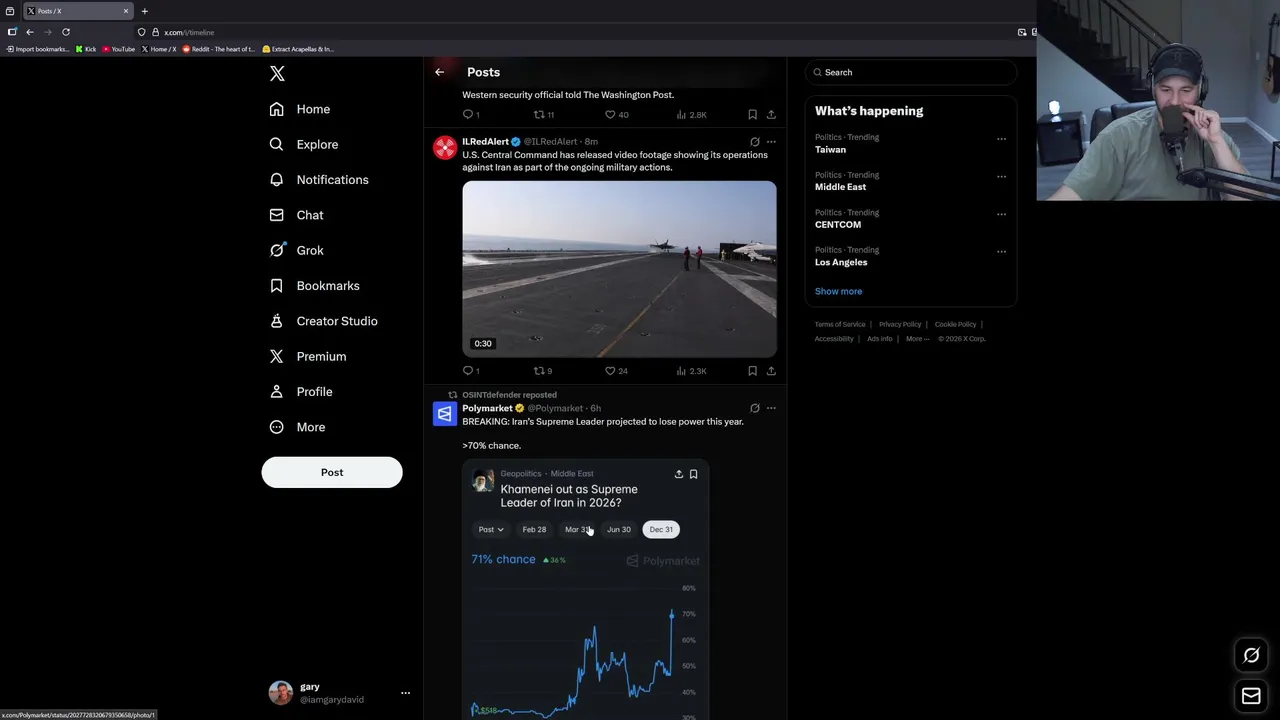Open the Polymarket profile avatar

(x=445, y=414)
